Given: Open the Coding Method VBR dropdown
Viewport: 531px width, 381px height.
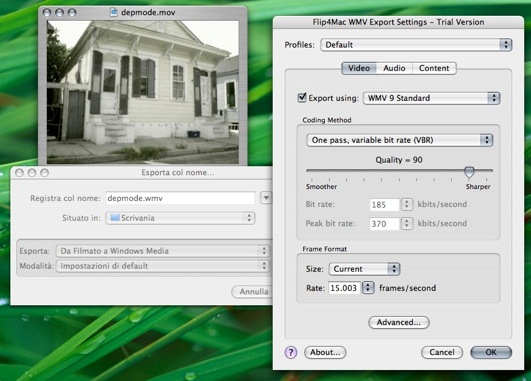Looking at the screenshot, I should pyautogui.click(x=399, y=140).
